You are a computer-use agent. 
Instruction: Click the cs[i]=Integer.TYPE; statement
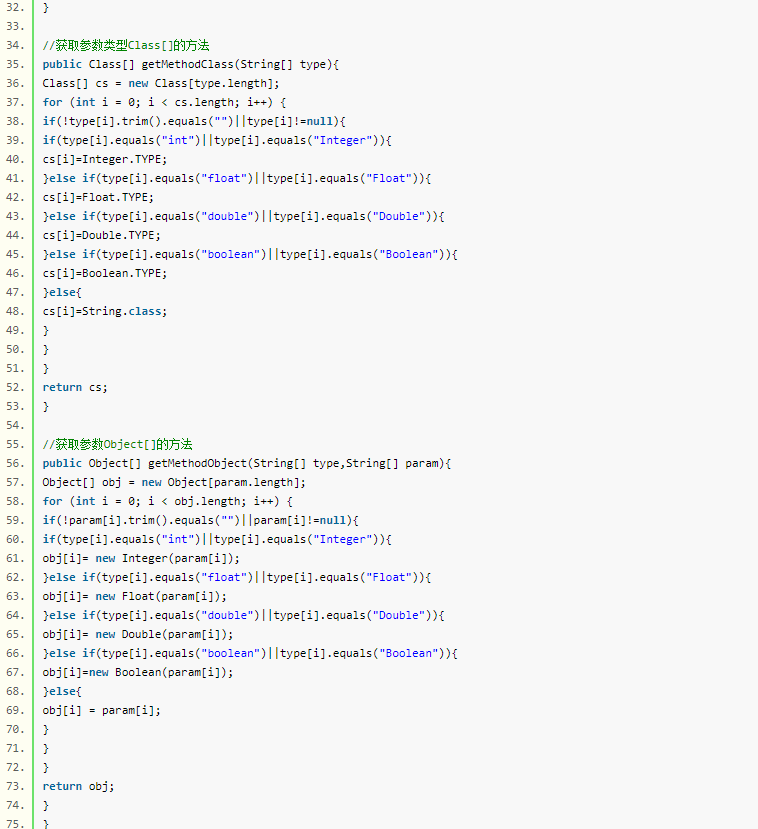pyautogui.click(x=105, y=159)
